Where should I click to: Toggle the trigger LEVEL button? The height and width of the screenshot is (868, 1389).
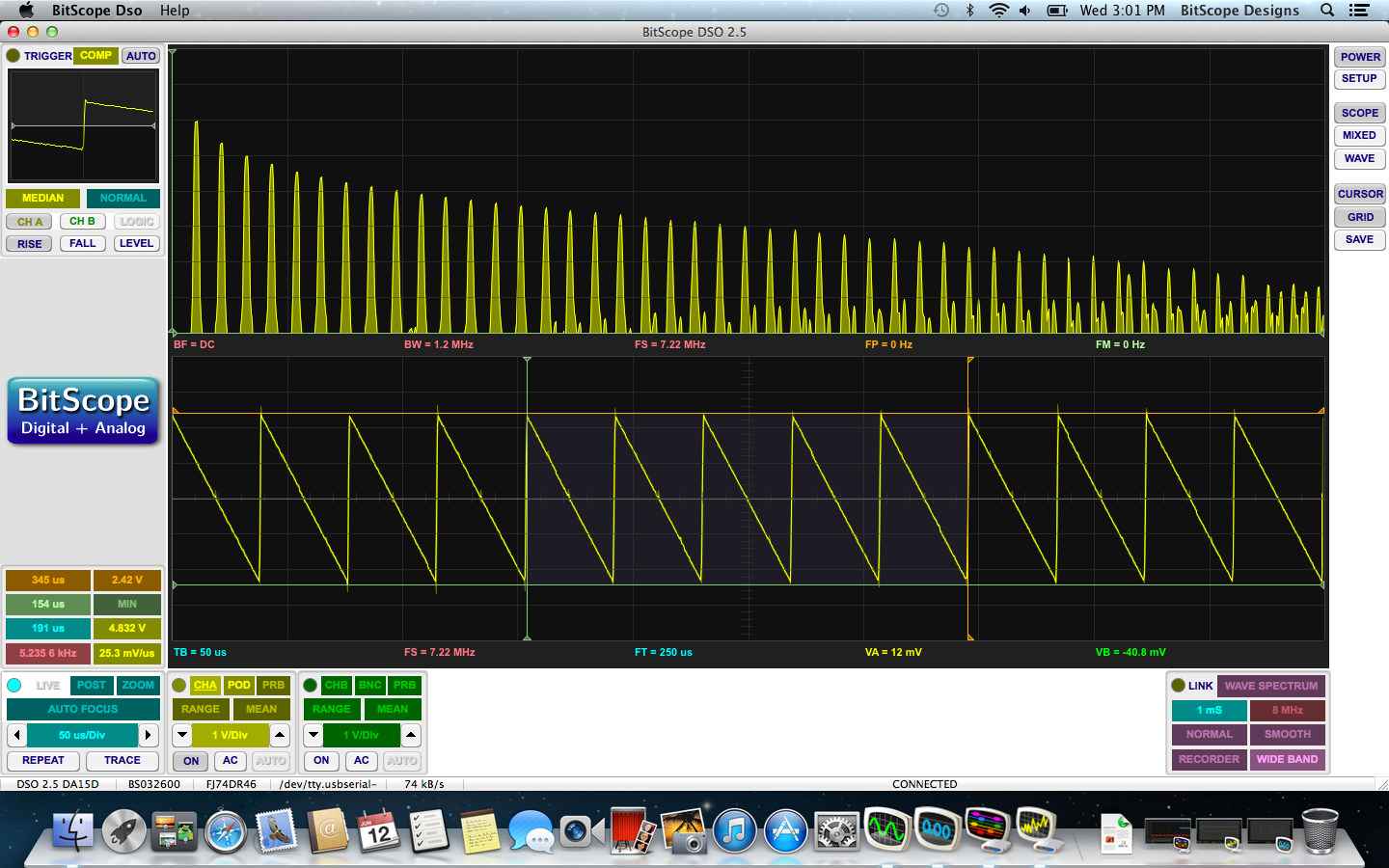(x=136, y=244)
